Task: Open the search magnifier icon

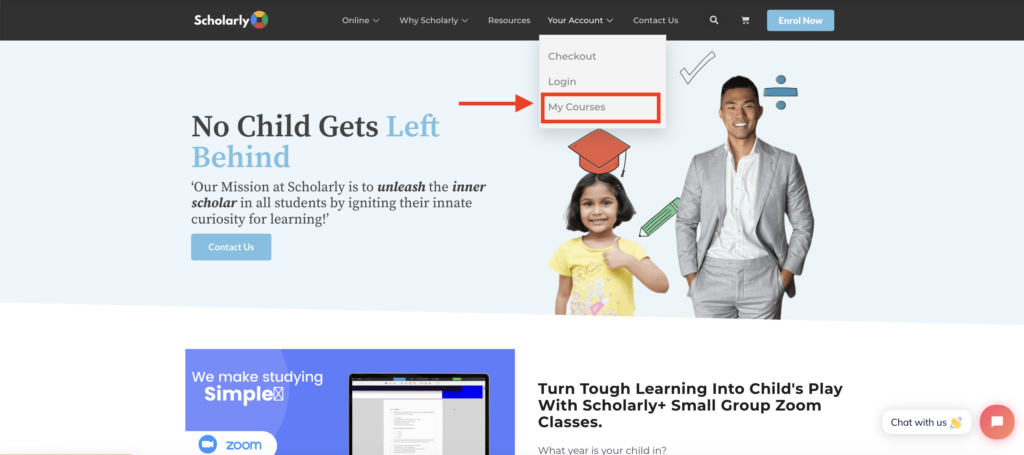Action: (x=714, y=20)
